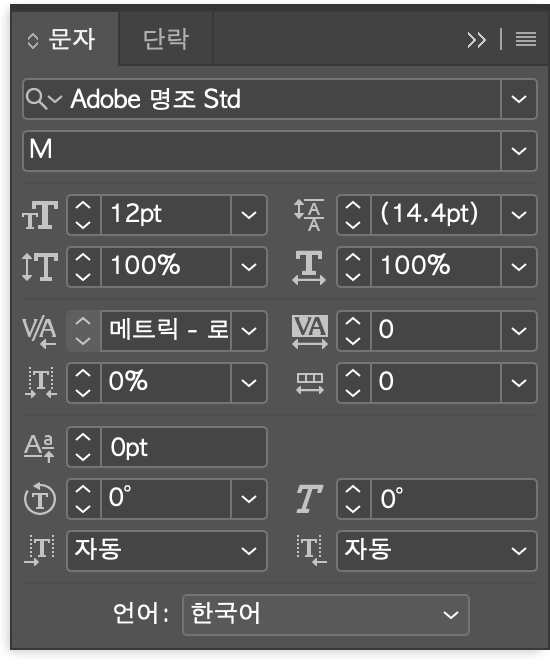Image resolution: width=550 pixels, height=664 pixels.
Task: Click the 12pt font size field
Action: coord(166,215)
